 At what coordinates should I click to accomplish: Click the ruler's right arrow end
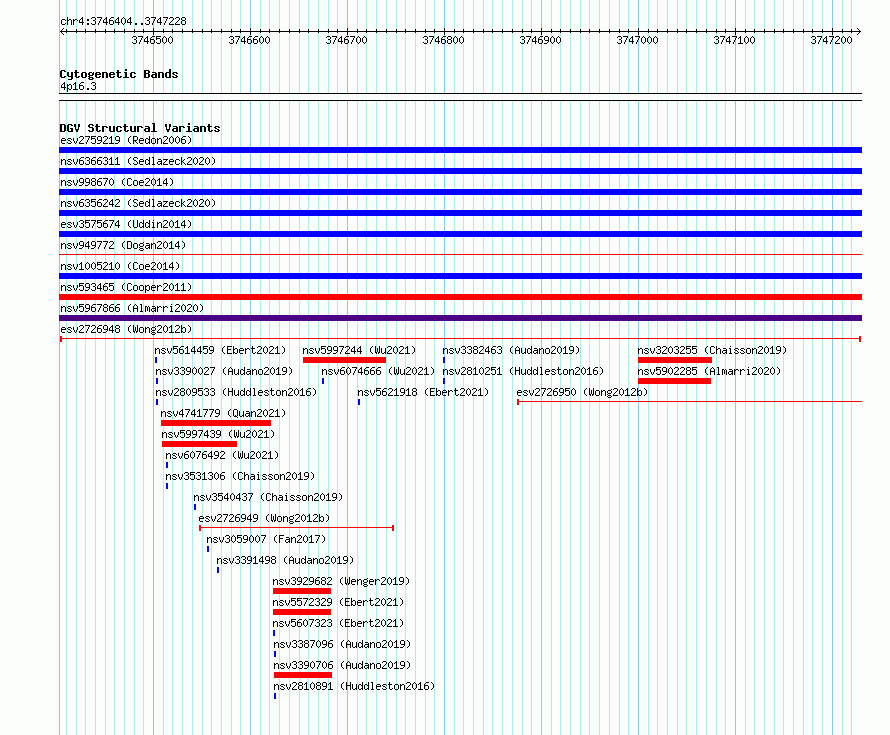click(x=859, y=31)
